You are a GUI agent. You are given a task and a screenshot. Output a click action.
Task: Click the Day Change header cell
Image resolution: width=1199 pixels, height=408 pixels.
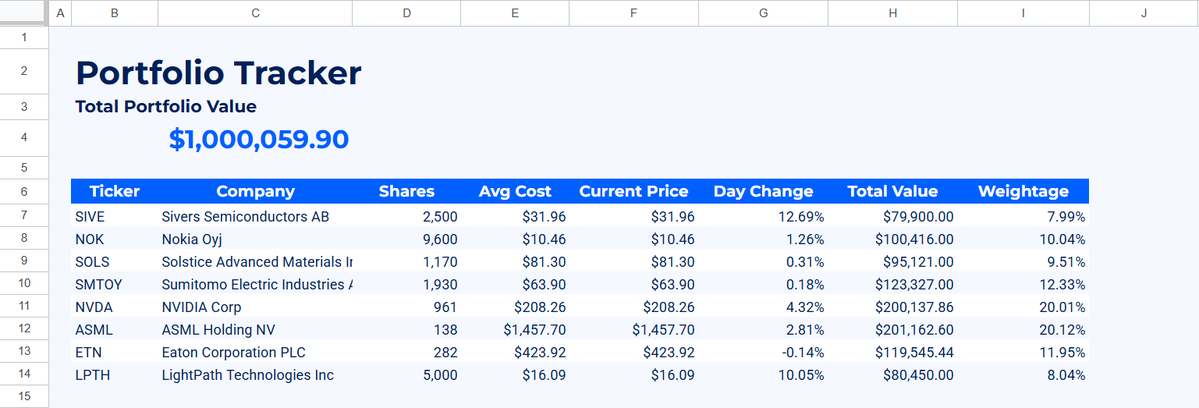click(x=763, y=191)
